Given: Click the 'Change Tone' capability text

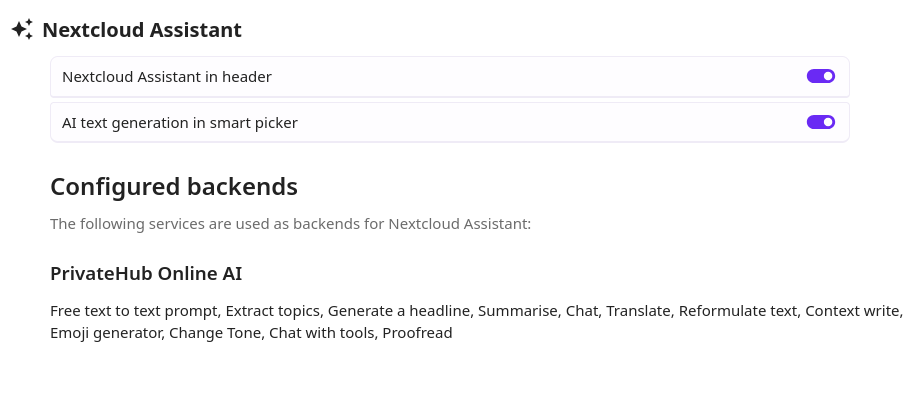Looking at the screenshot, I should (214, 333).
